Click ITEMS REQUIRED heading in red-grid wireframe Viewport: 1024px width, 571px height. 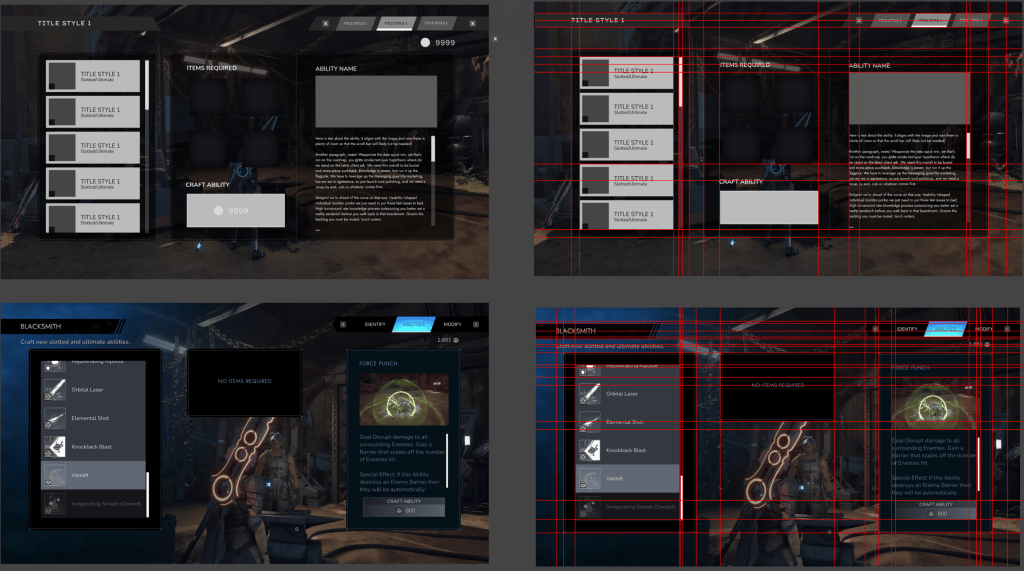pyautogui.click(x=745, y=65)
